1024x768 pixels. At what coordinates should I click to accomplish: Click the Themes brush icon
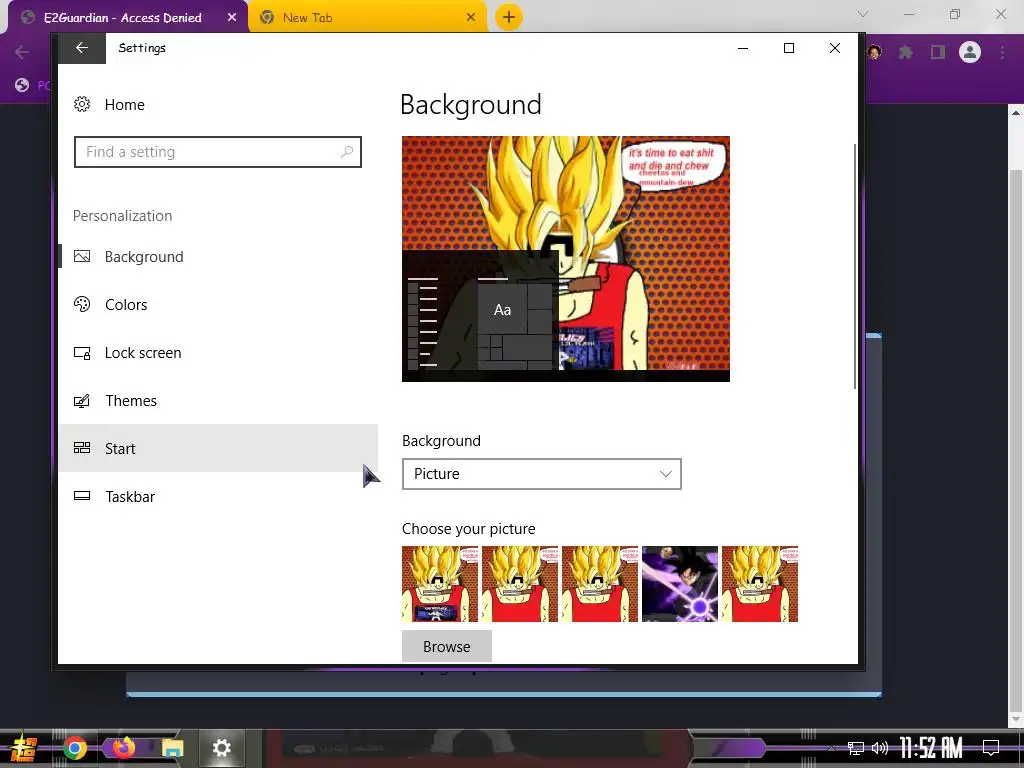click(82, 401)
